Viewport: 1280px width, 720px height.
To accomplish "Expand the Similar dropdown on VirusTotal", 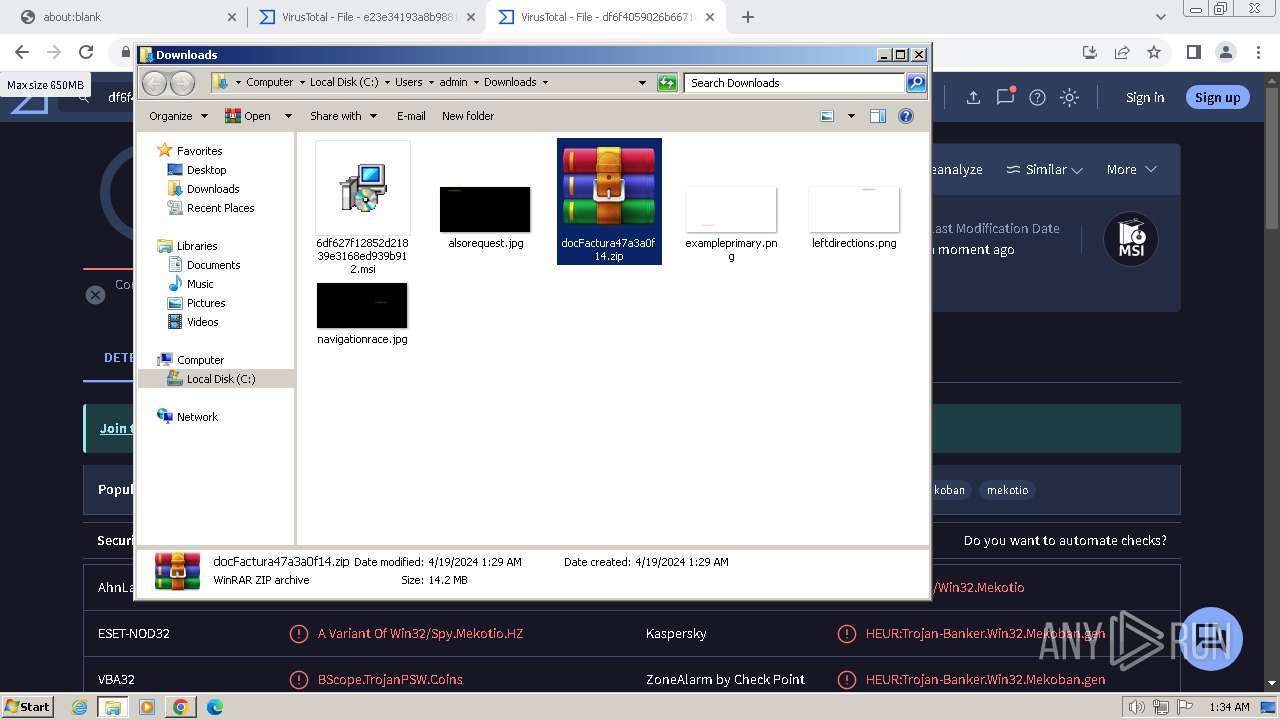I will [x=1044, y=170].
